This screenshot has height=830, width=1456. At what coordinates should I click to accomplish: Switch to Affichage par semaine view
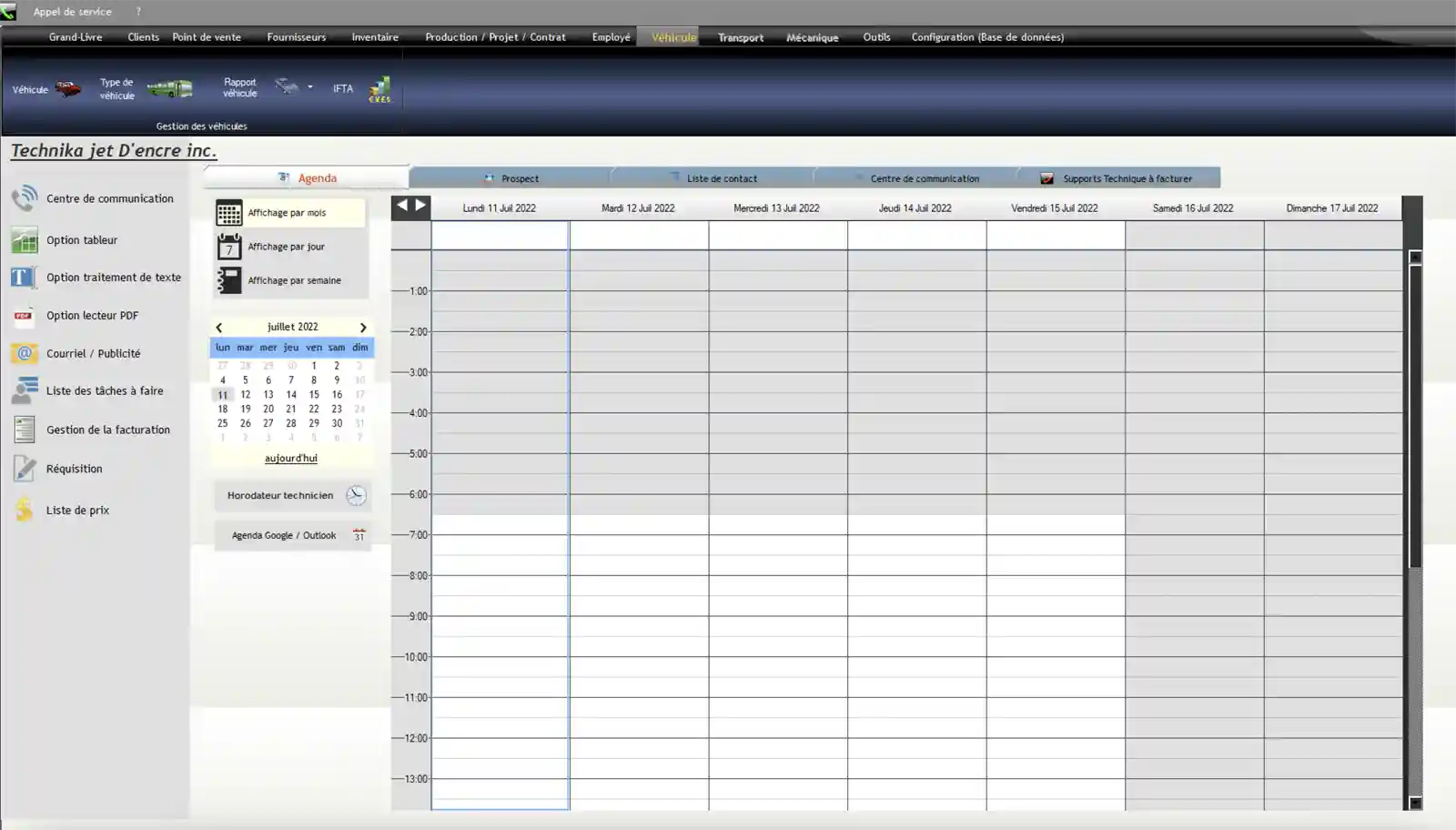(x=290, y=280)
